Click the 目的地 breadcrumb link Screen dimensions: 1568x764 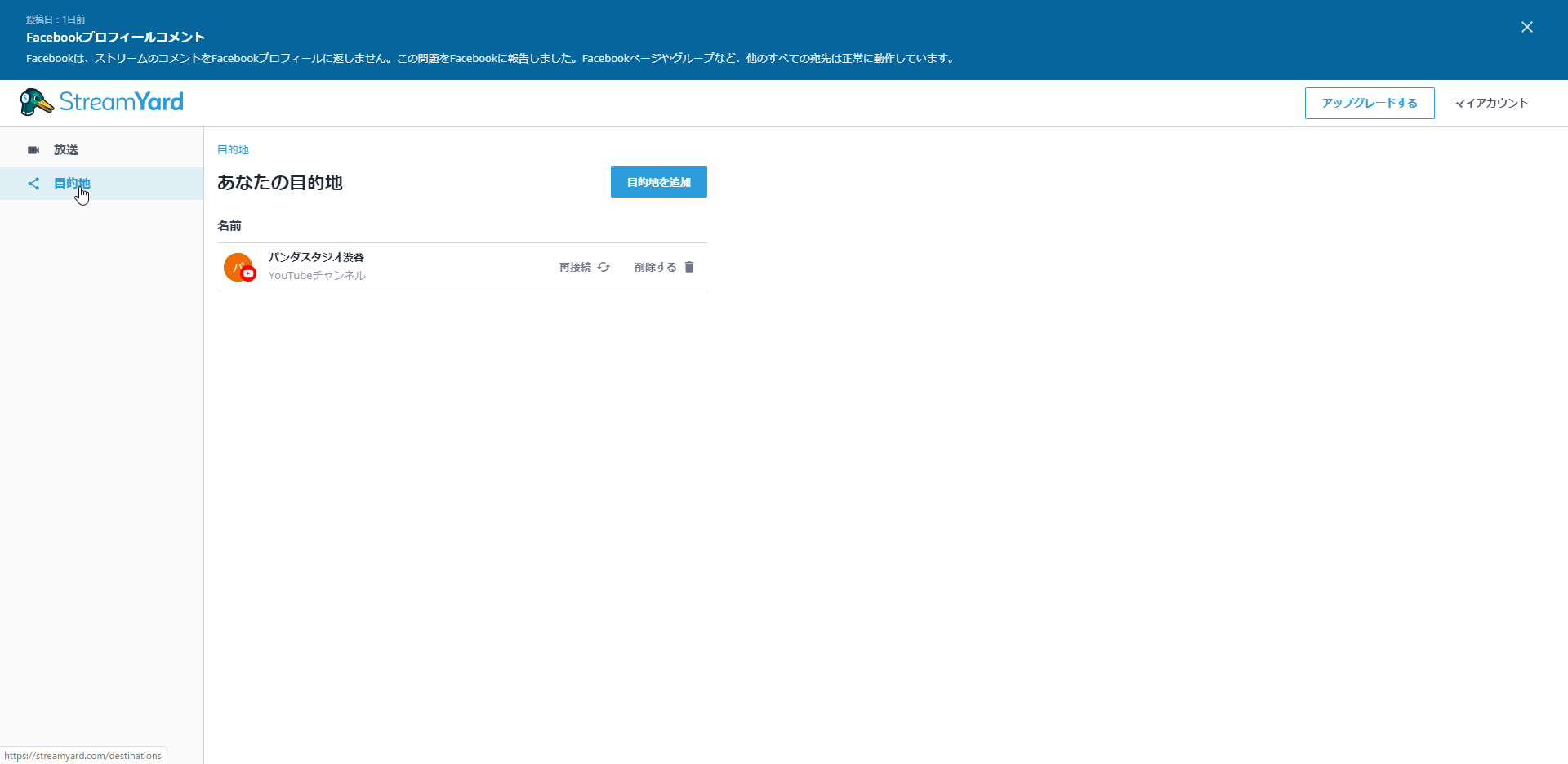pos(233,150)
